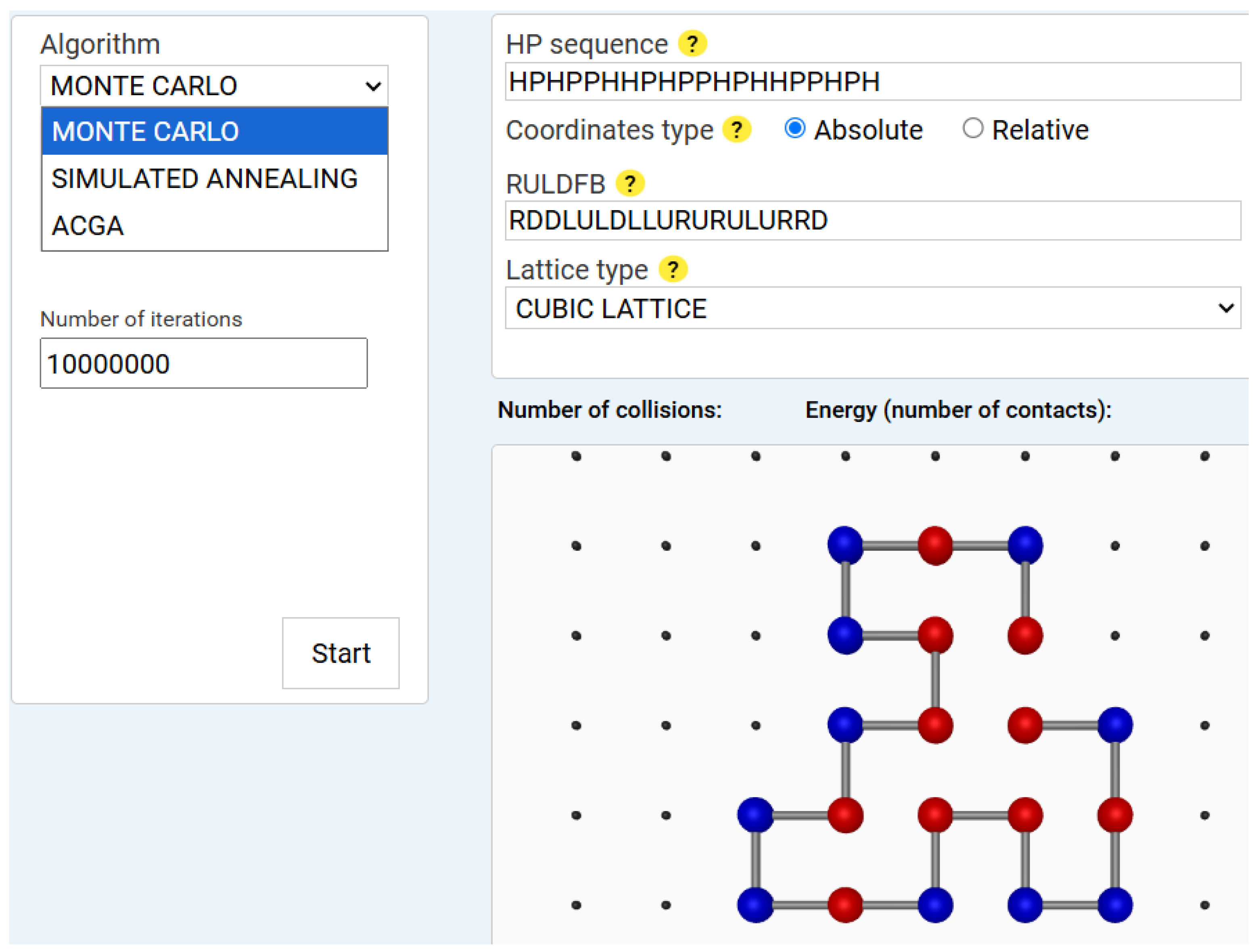Click the help icon beside HP sequence
The height and width of the screenshot is (952, 1256).
pos(692,44)
